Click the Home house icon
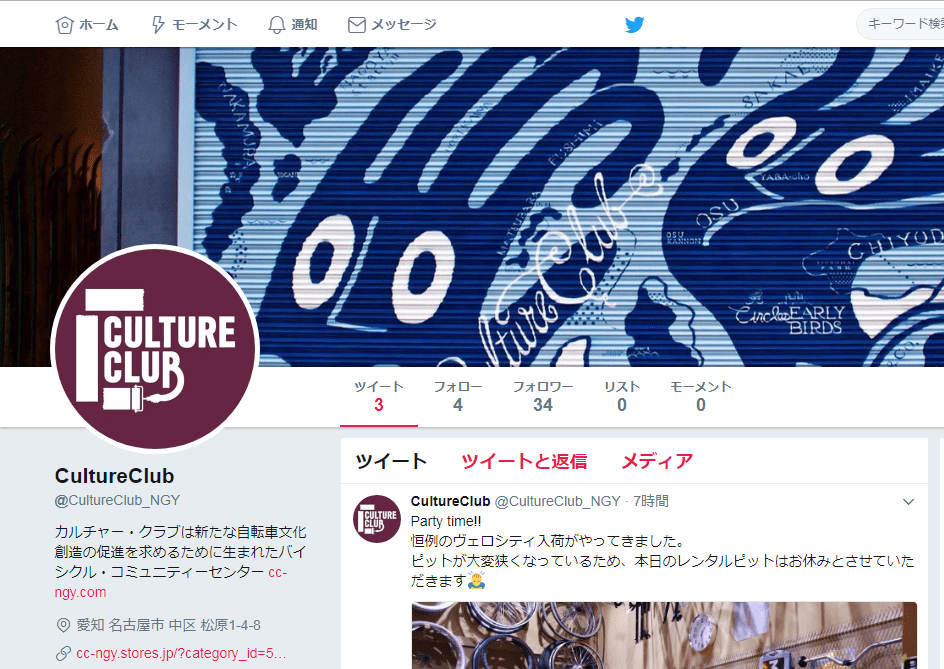The height and width of the screenshot is (669, 944). (x=64, y=25)
